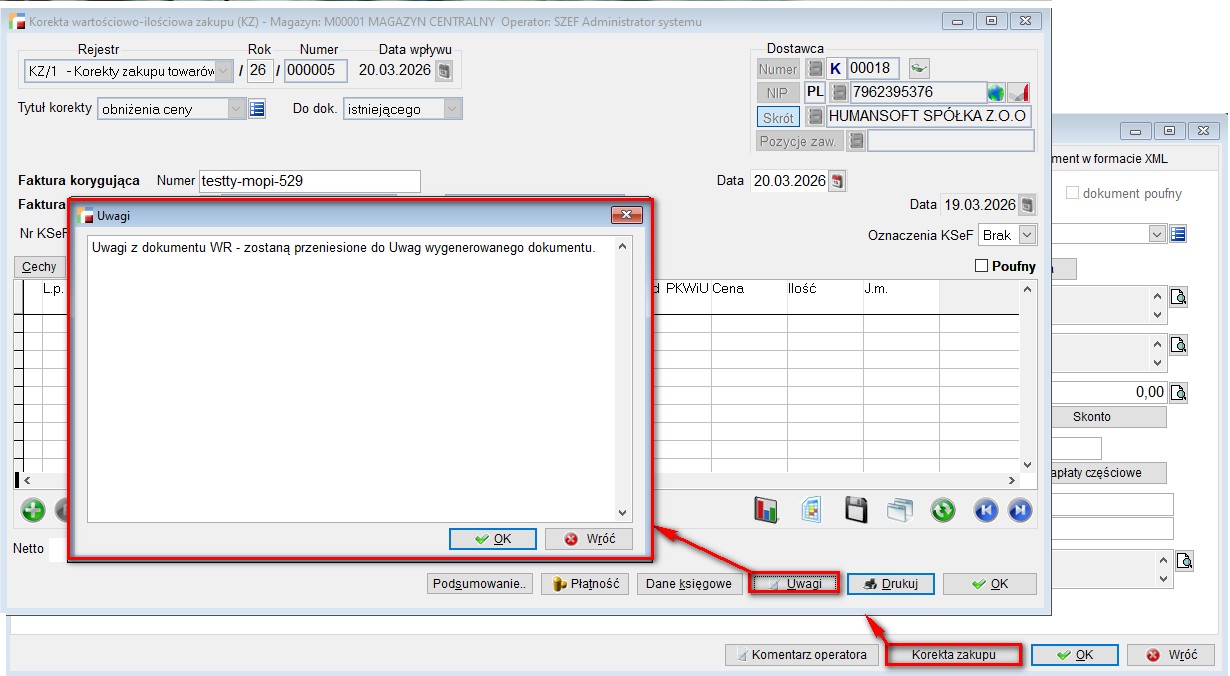Open the Oznaczenia KSeF dropdown
Screen dimensions: 1230x676
1027,235
